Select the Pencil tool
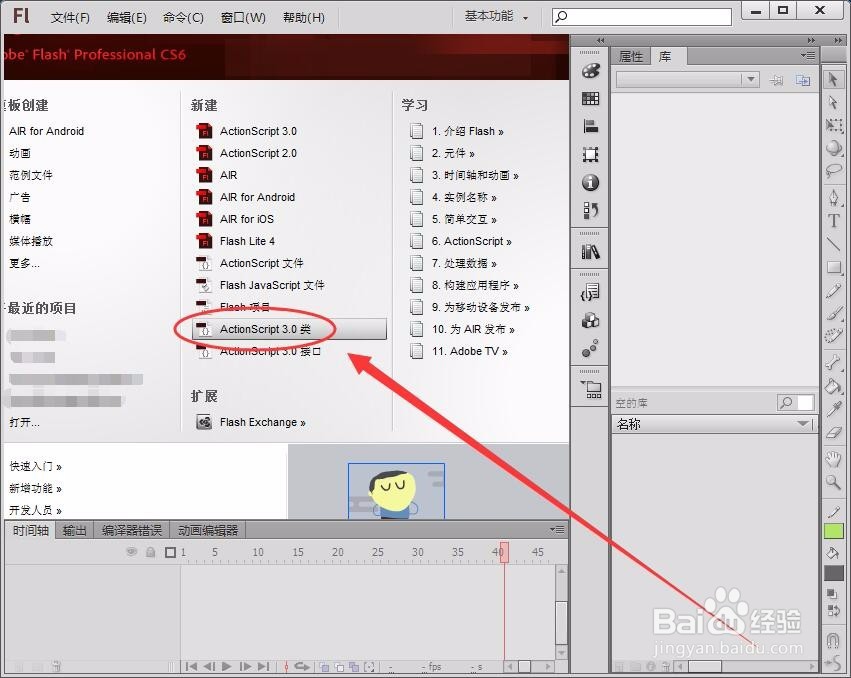This screenshot has height=678, width=851. pos(833,291)
